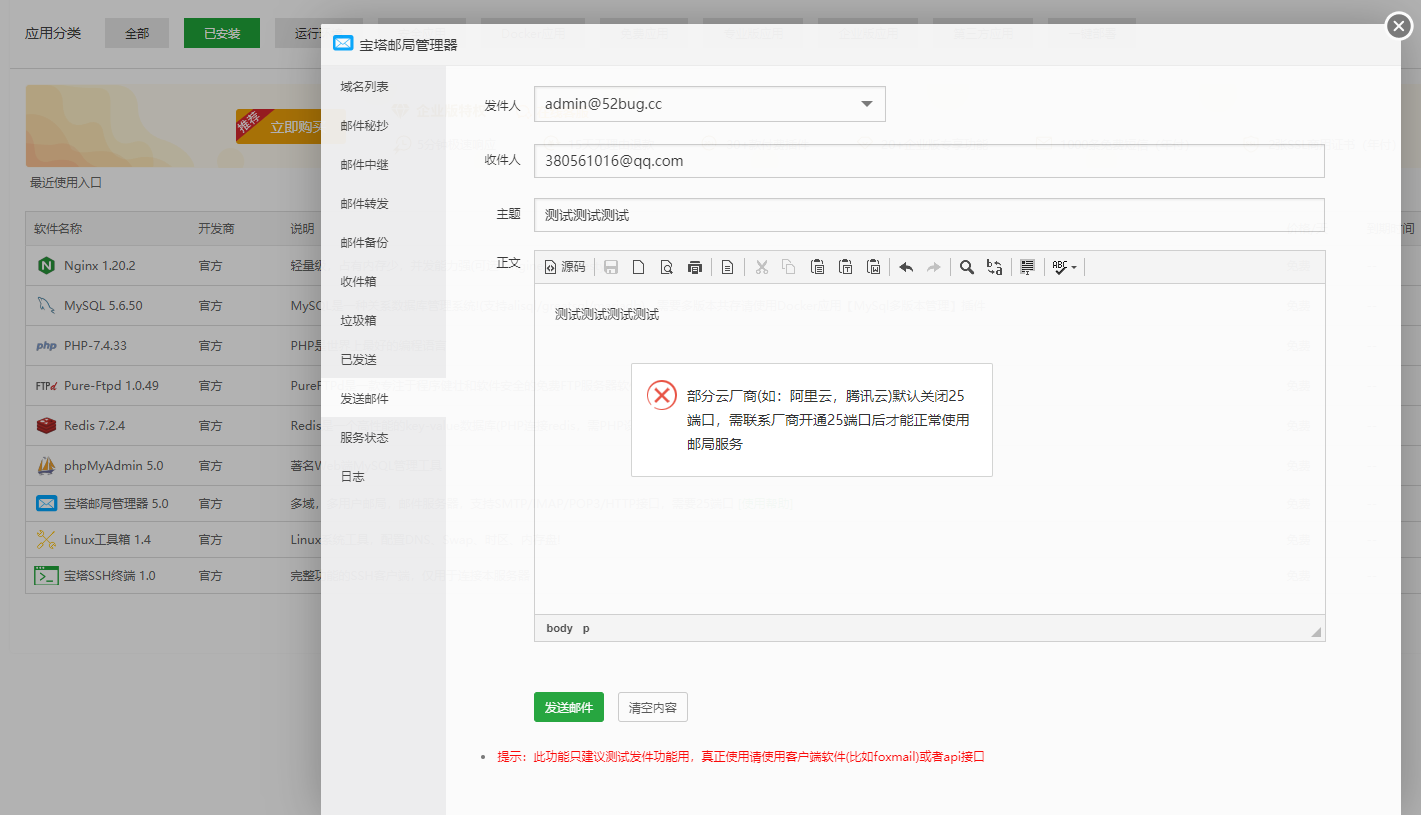This screenshot has height=815, width=1421.
Task: Click the Print icon in editor toolbar
Action: point(695,267)
